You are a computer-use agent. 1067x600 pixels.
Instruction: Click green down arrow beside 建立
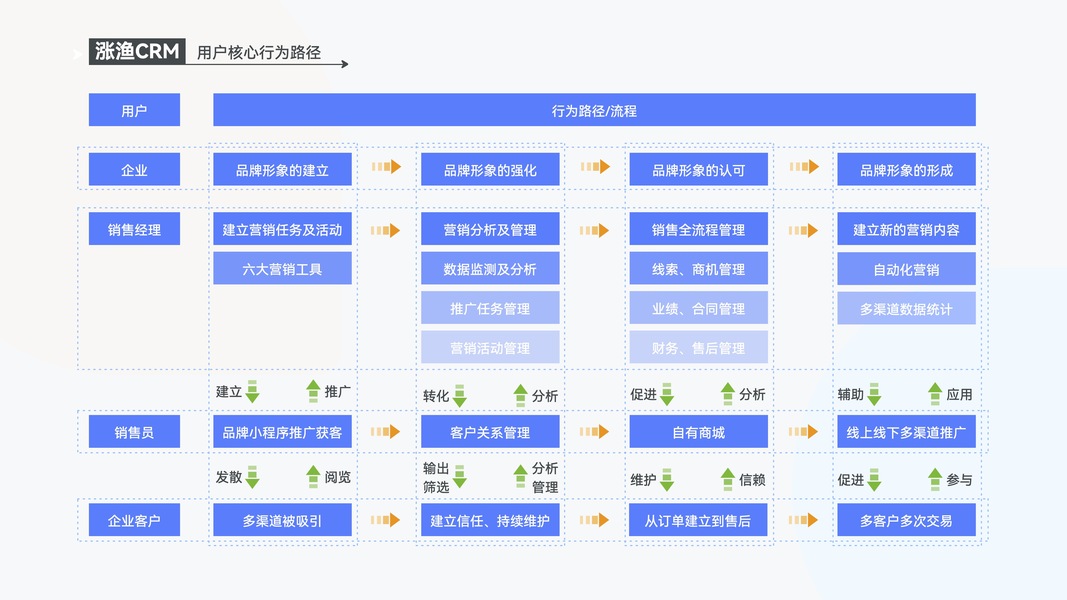[x=252, y=392]
